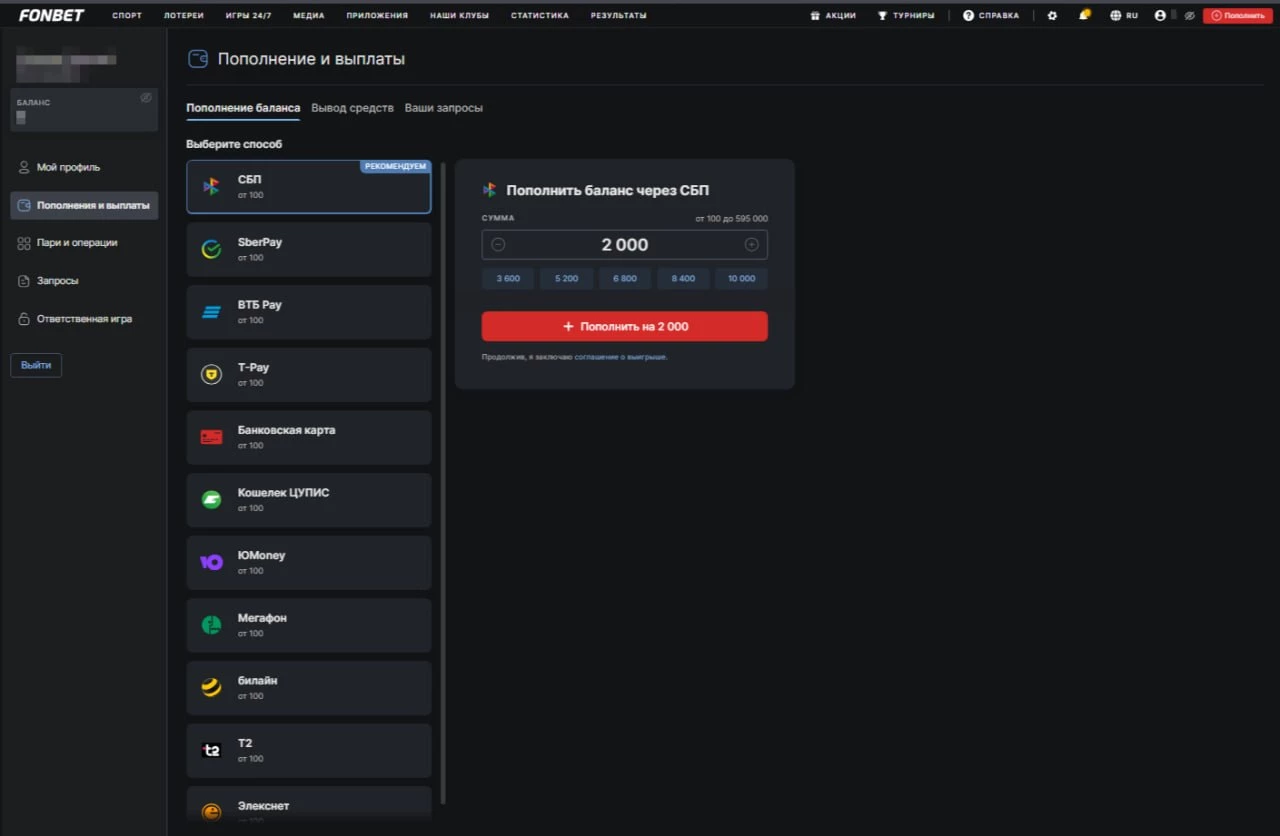Select T-Pay payment method

coord(308,375)
